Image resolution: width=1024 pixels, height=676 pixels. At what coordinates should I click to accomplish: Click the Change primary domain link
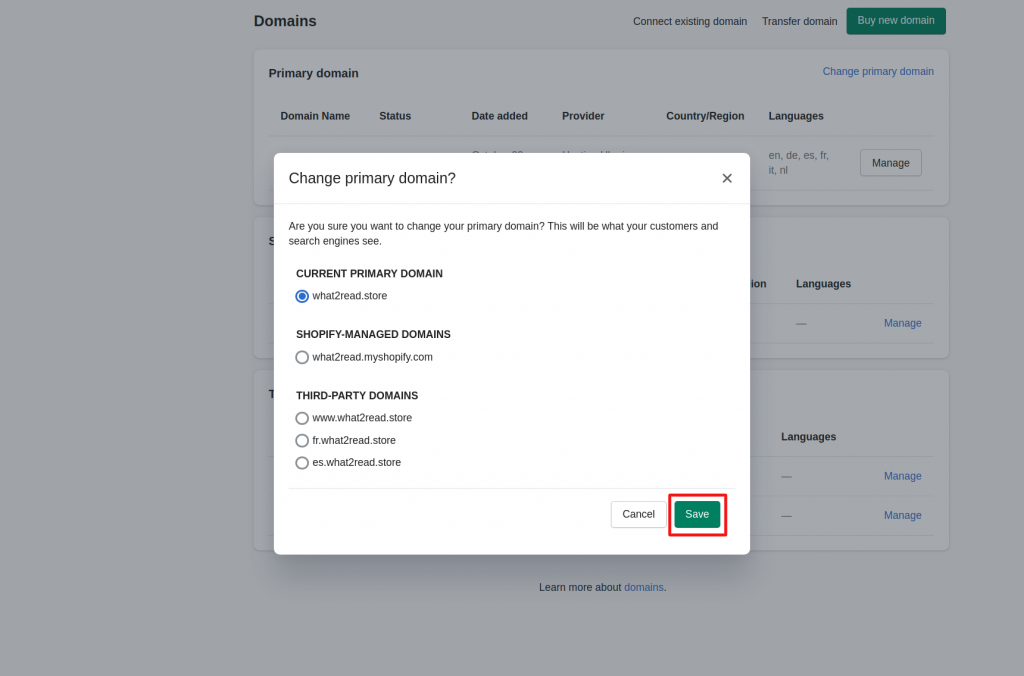[x=878, y=71]
